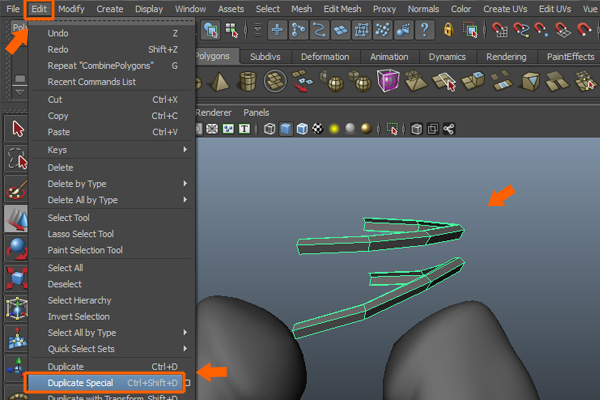Click the rendering selection mask icon

tap(403, 30)
